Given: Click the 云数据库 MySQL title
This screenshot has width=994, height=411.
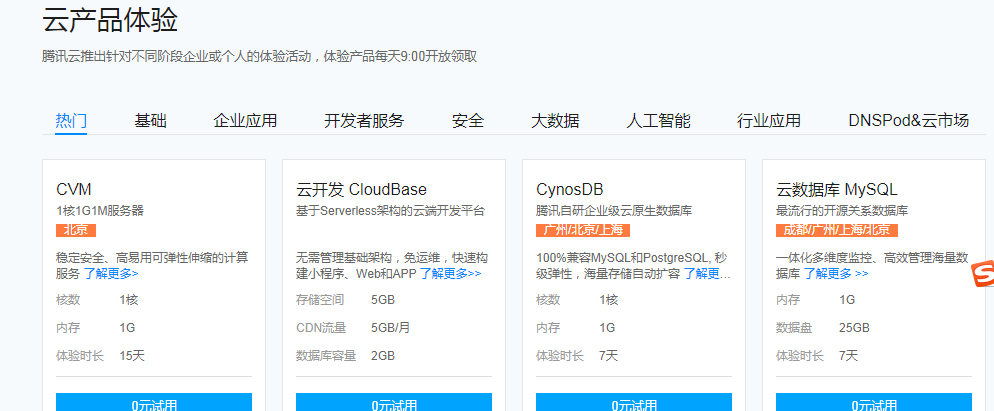Looking at the screenshot, I should point(837,190).
